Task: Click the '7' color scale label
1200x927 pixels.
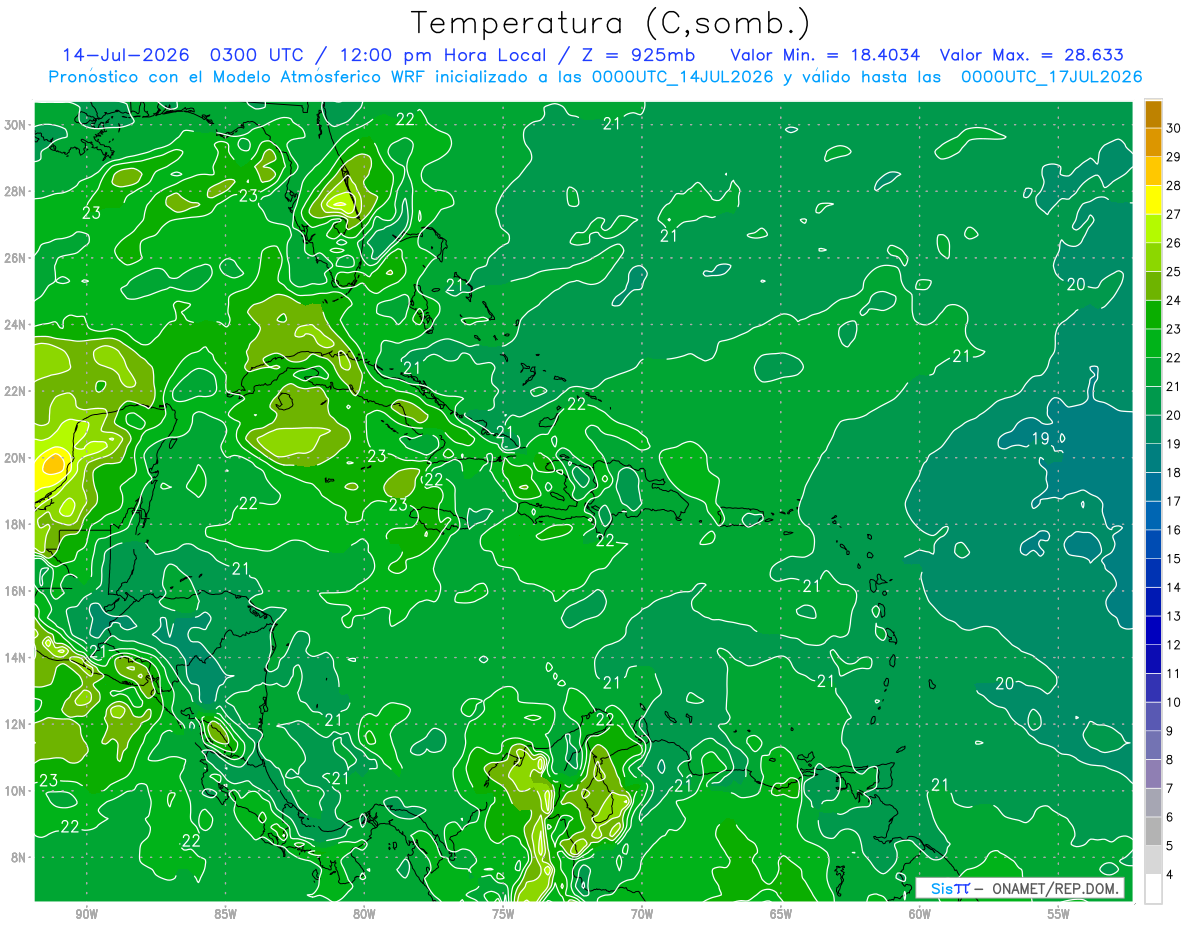Action: 1170,788
